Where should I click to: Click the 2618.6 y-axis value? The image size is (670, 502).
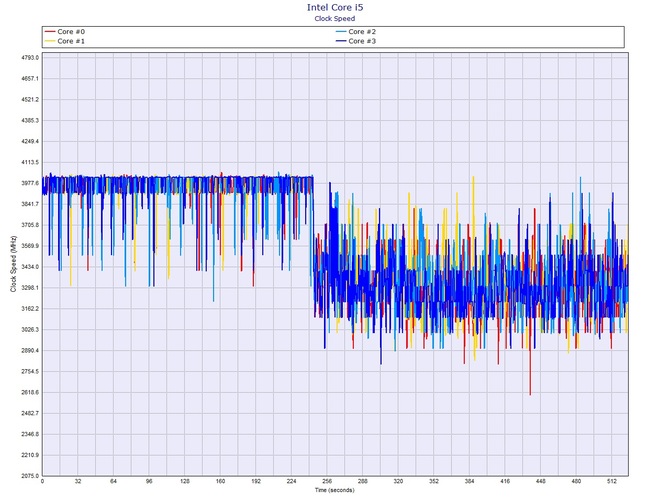(30, 393)
